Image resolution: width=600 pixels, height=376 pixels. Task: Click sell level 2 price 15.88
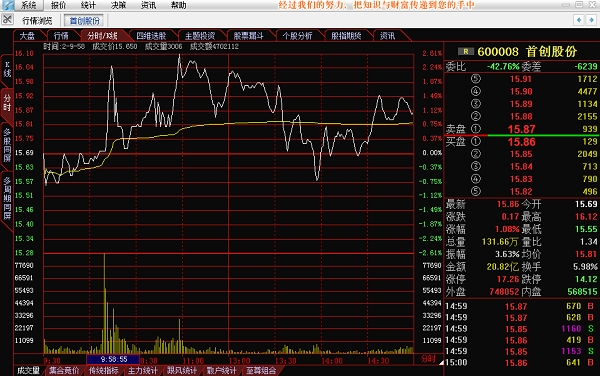[521, 116]
